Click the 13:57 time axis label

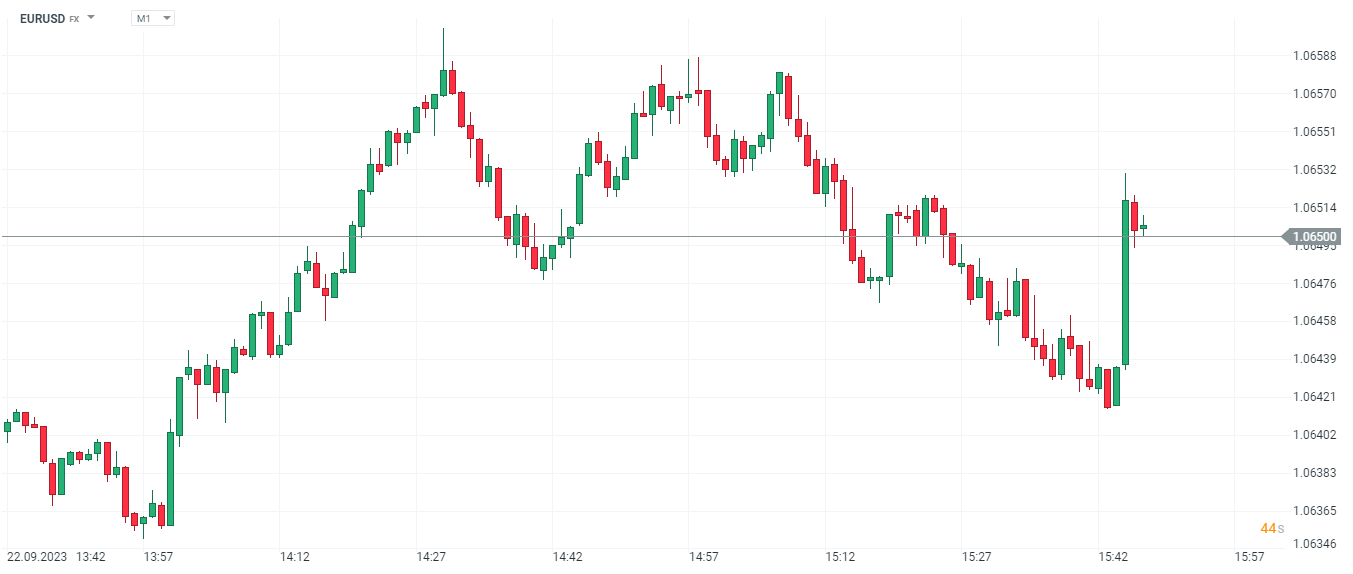(x=158, y=556)
